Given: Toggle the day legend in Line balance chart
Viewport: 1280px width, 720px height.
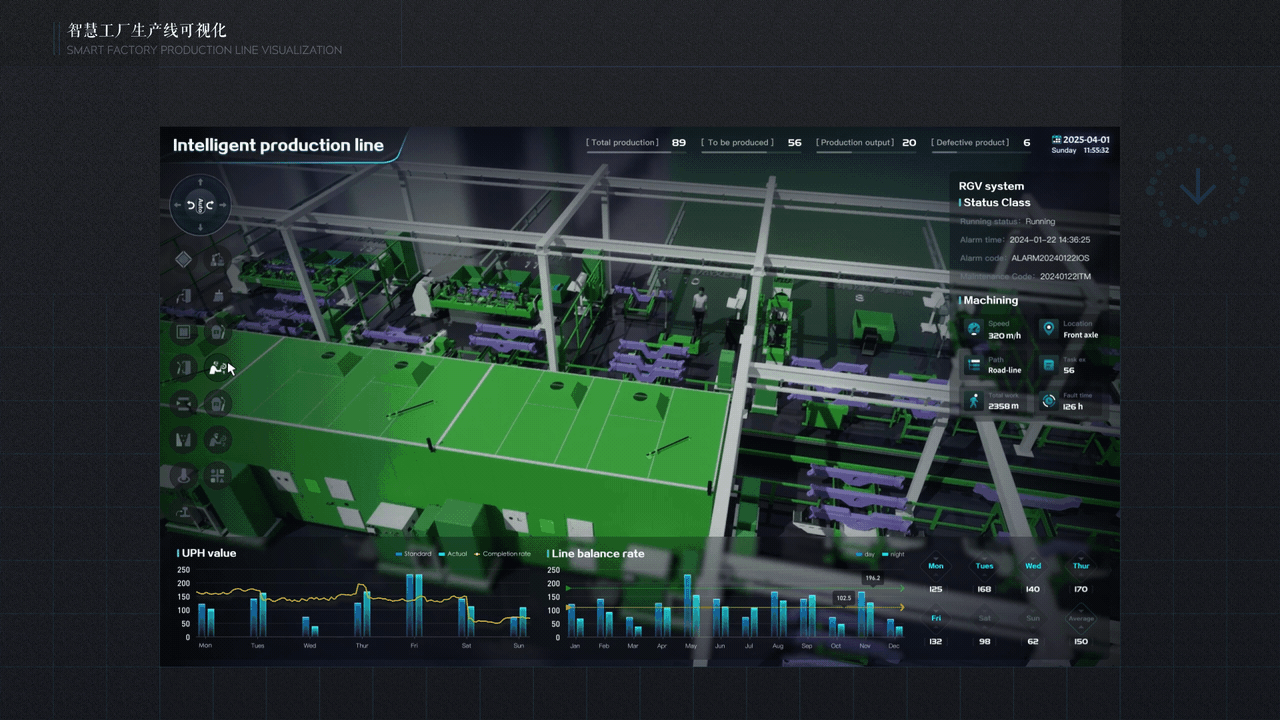Looking at the screenshot, I should 864,554.
